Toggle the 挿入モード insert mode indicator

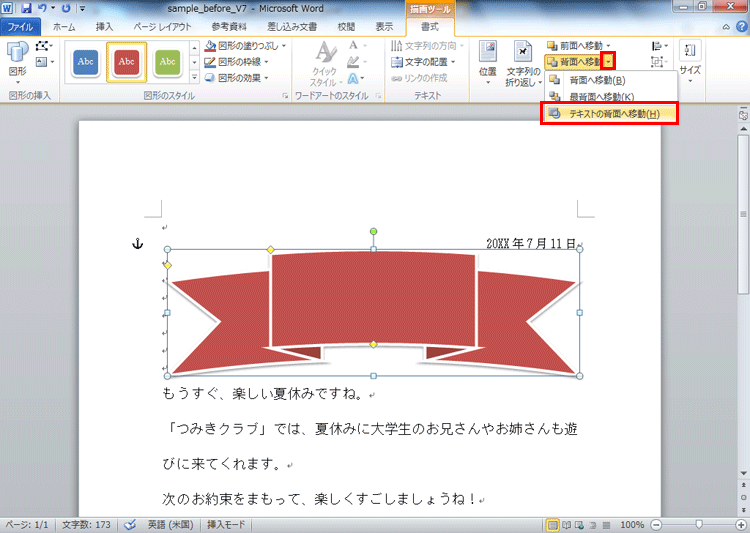(x=226, y=525)
